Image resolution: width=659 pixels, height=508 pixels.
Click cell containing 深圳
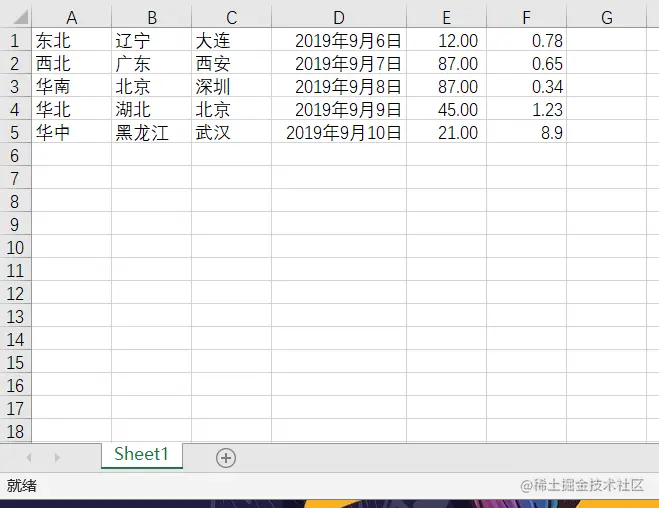click(232, 87)
